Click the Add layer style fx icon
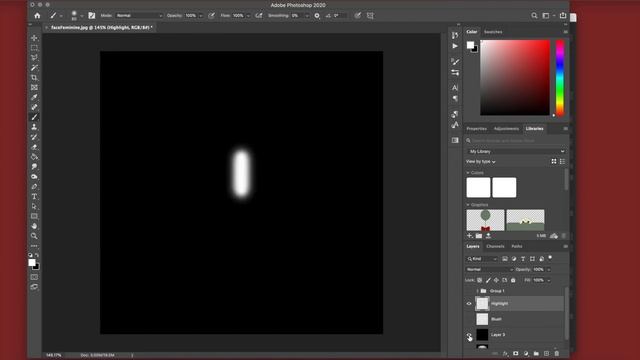The image size is (640, 360). pos(505,353)
